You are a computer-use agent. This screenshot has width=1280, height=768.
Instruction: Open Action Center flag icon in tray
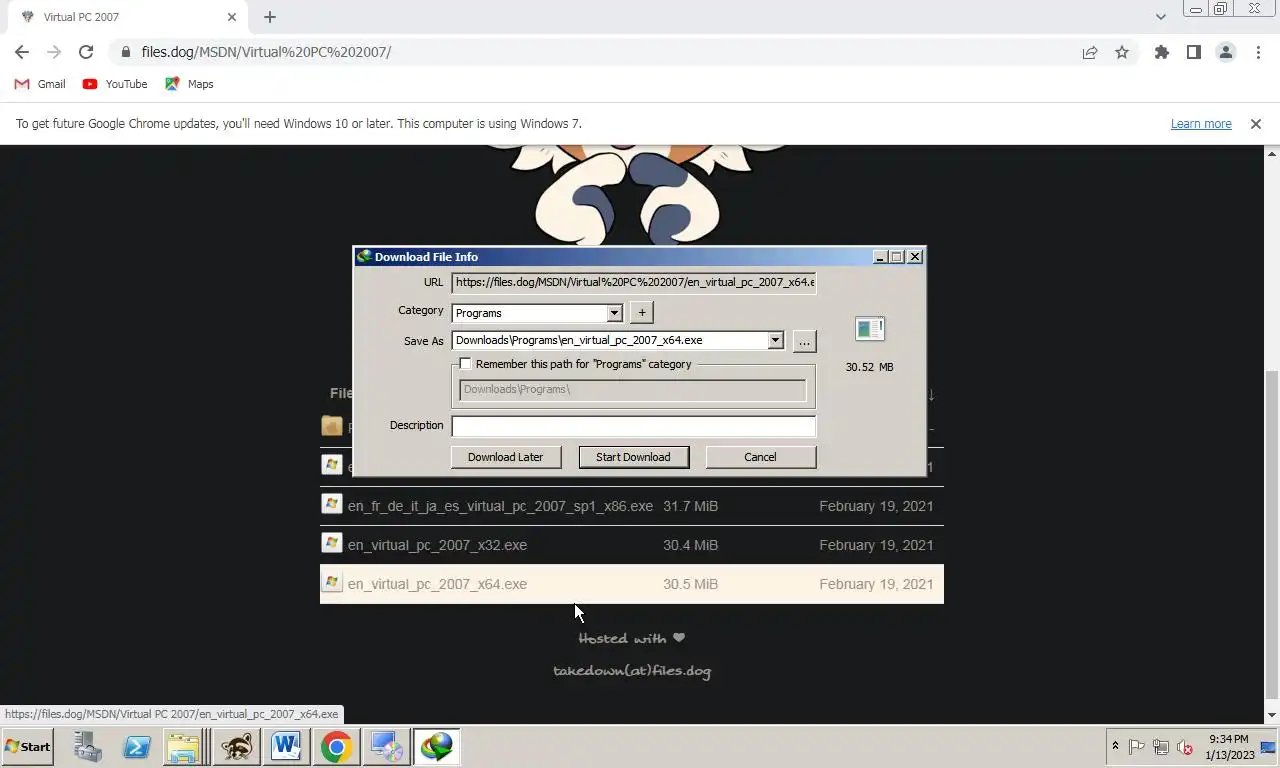tap(1137, 747)
